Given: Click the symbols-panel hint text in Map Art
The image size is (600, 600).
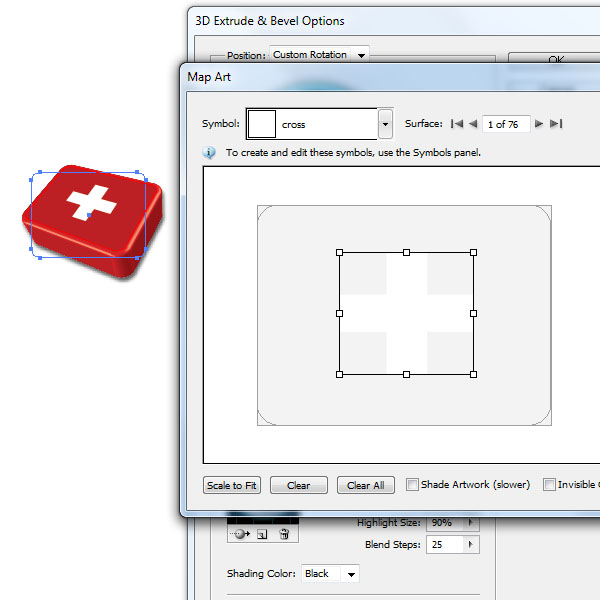Looking at the screenshot, I should tap(353, 153).
